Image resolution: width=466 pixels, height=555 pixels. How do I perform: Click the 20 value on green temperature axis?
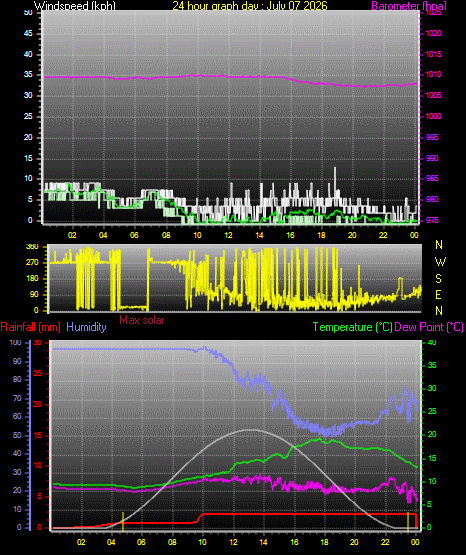coord(432,434)
